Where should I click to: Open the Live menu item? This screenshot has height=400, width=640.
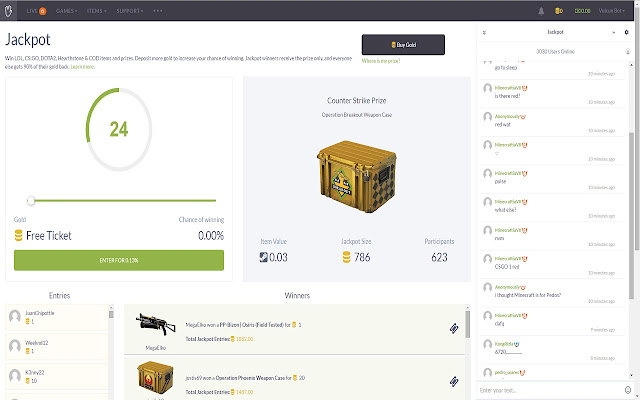[36, 11]
